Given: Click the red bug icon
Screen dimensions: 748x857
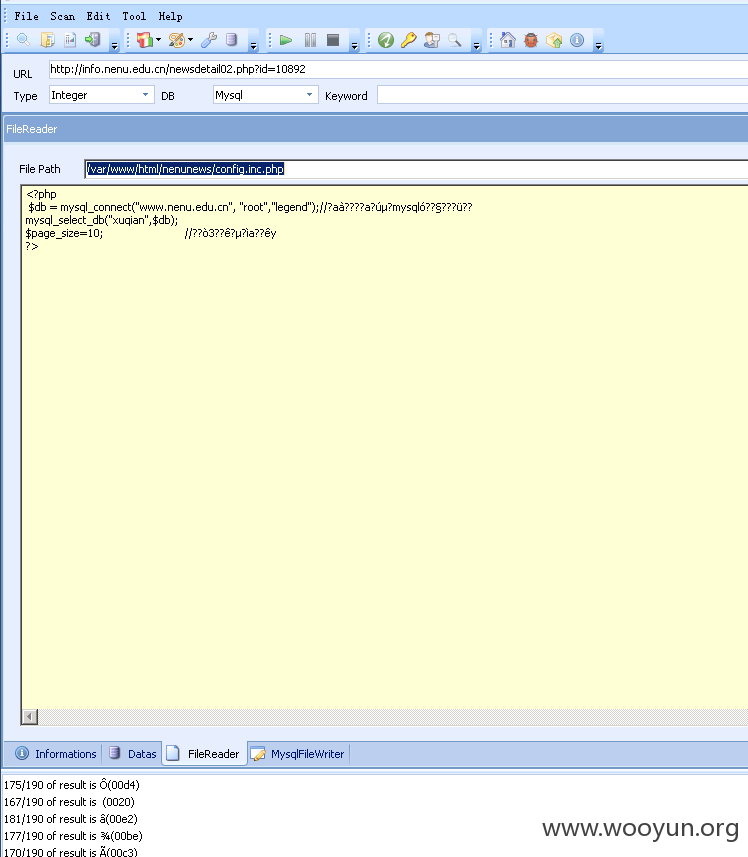Looking at the screenshot, I should coord(531,40).
